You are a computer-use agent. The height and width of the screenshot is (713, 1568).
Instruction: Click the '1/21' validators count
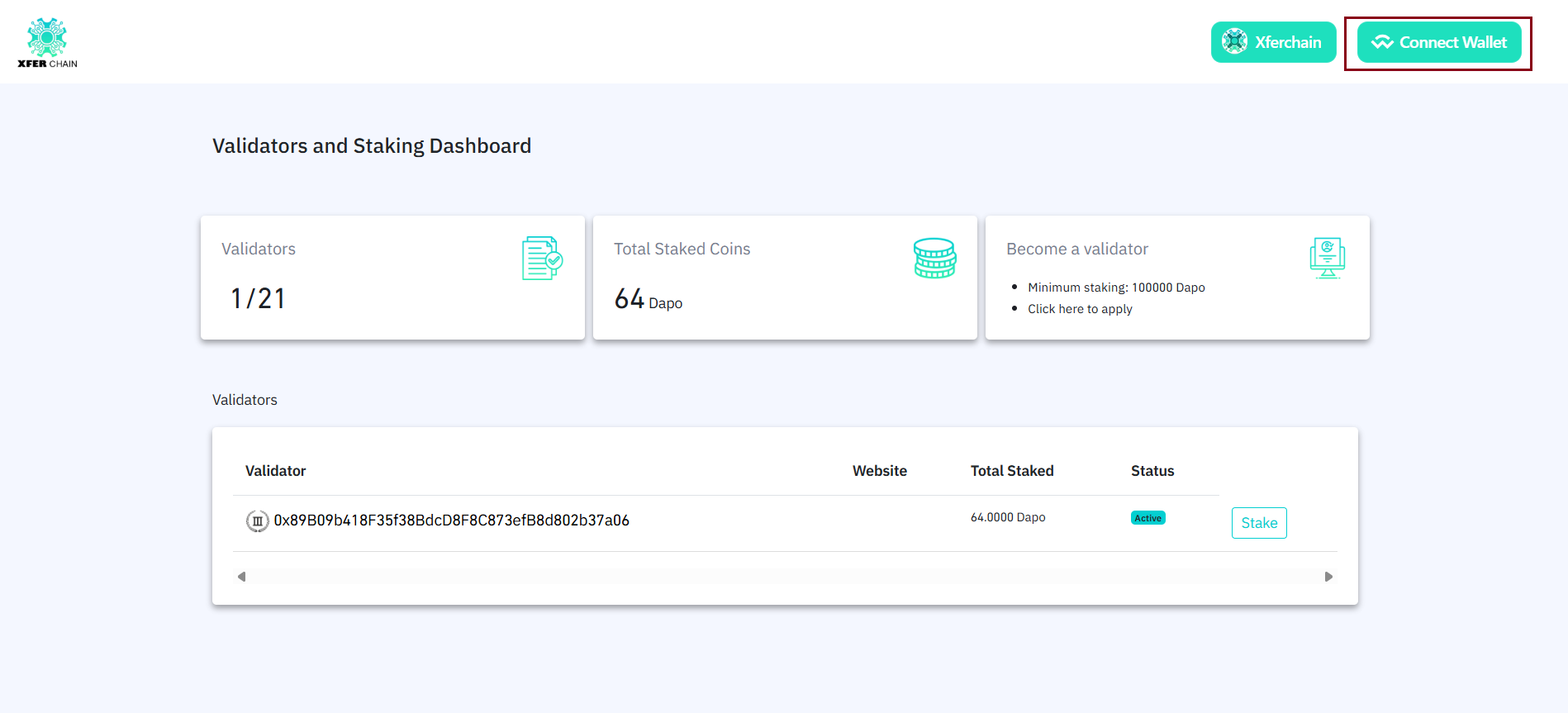coord(258,298)
